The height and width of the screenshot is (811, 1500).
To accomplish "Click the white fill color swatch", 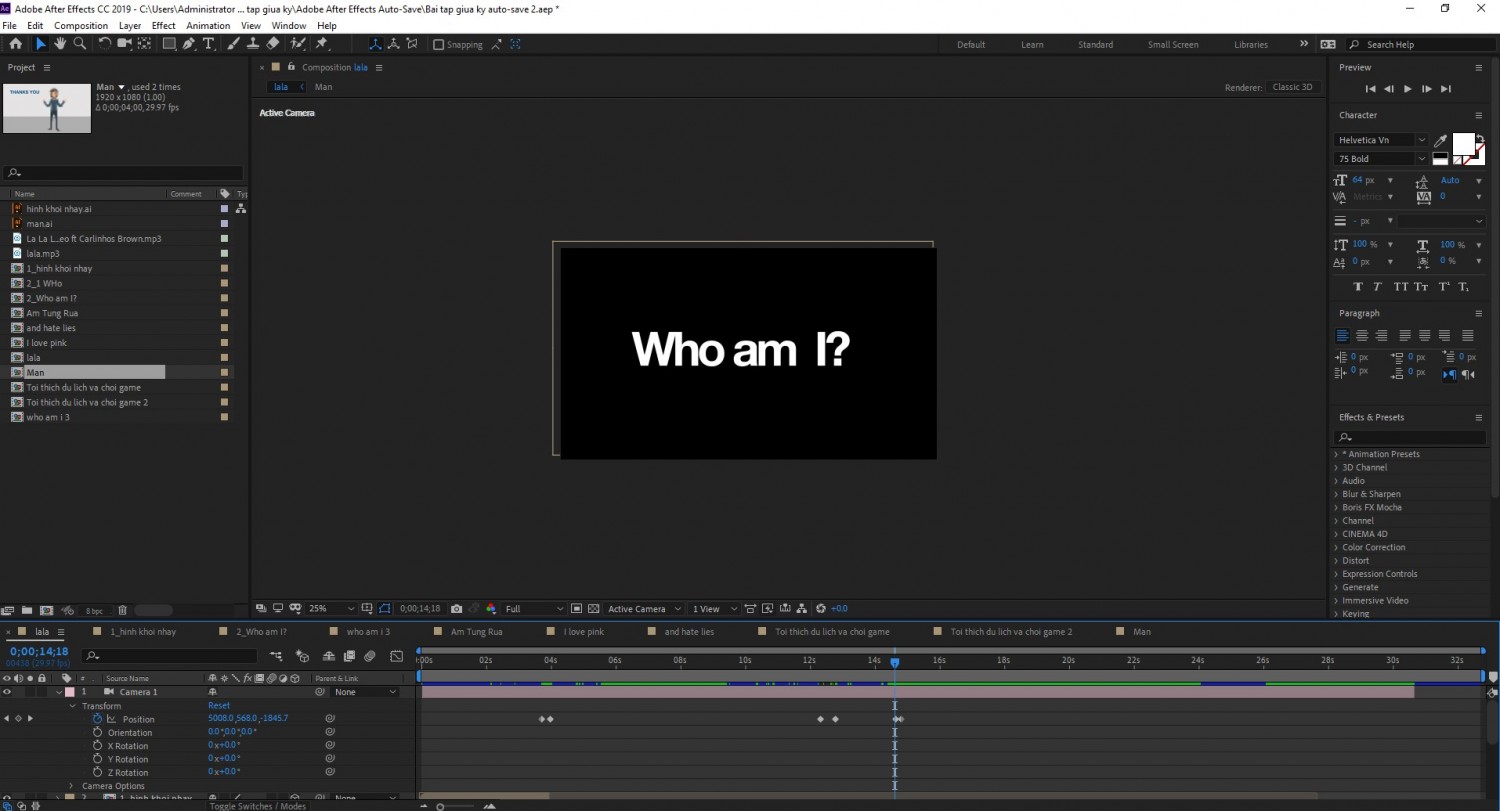I will pos(1463,144).
